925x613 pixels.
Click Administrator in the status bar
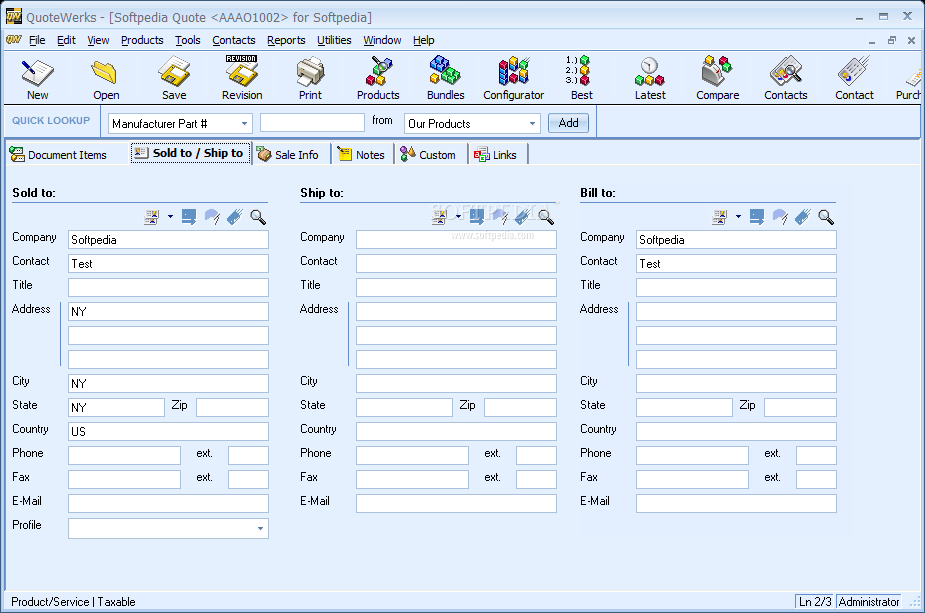(x=868, y=602)
